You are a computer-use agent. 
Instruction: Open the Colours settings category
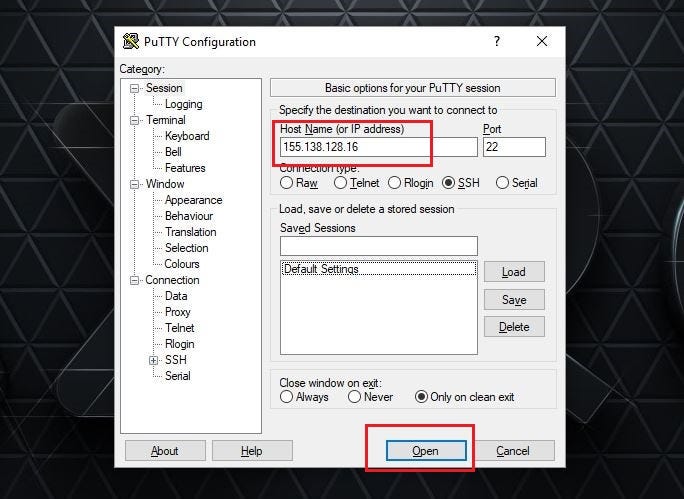coord(182,264)
